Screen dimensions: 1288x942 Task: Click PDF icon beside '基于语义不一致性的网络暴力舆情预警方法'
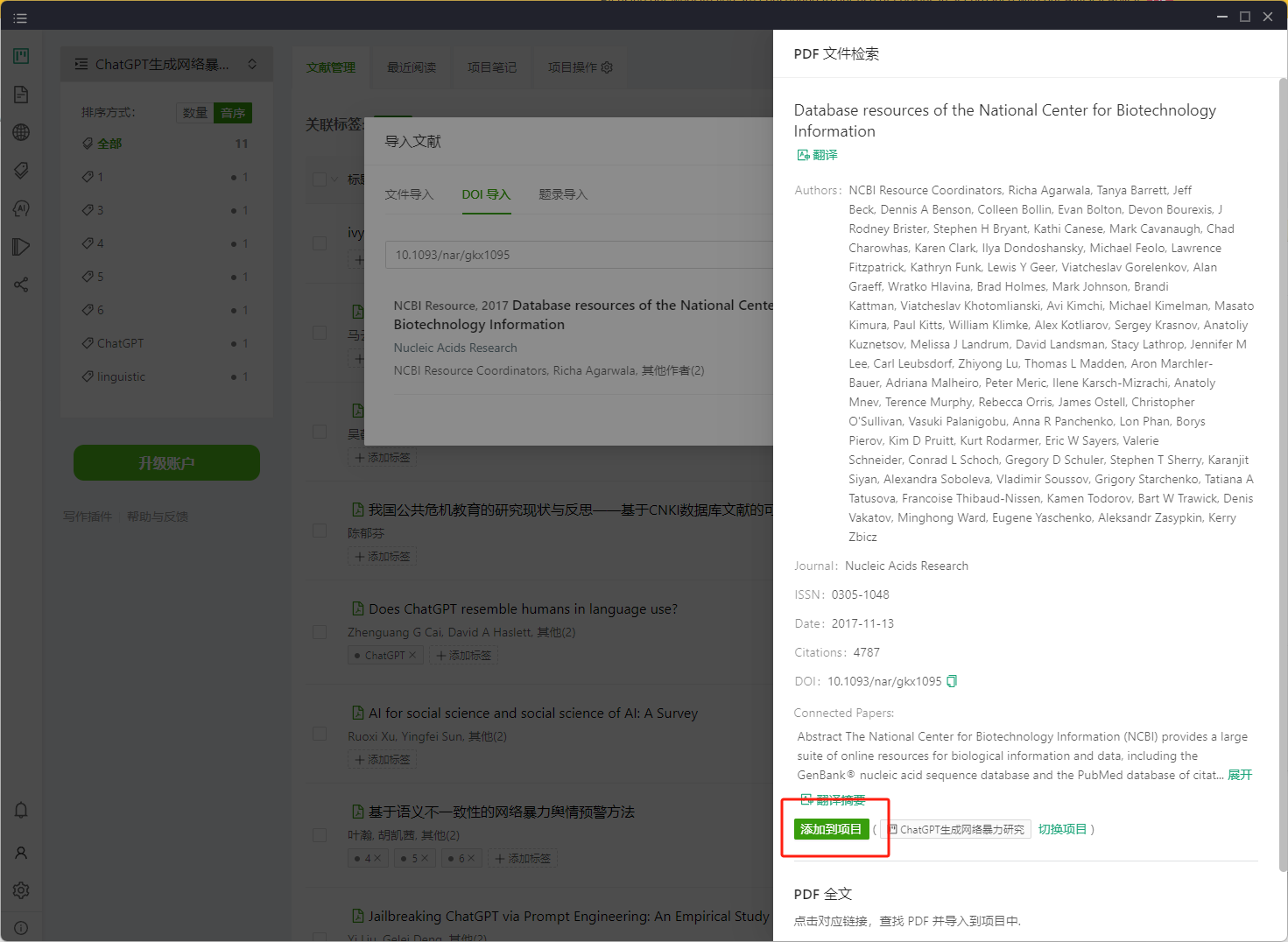point(357,812)
